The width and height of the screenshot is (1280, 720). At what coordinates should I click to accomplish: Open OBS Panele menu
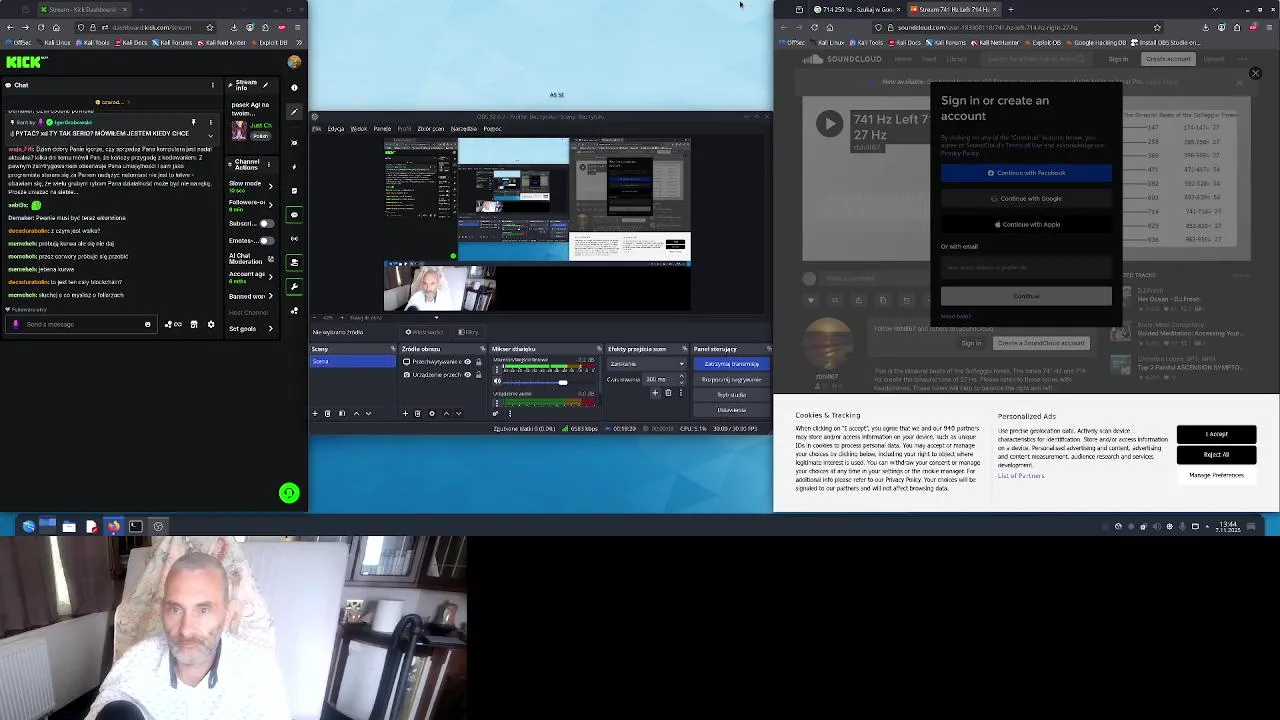tap(382, 129)
